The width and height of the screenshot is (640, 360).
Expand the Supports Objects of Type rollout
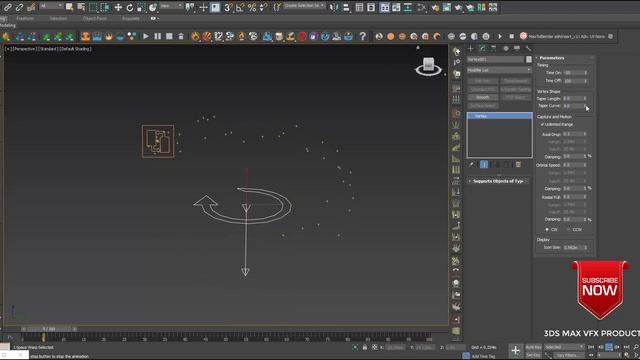tap(499, 181)
